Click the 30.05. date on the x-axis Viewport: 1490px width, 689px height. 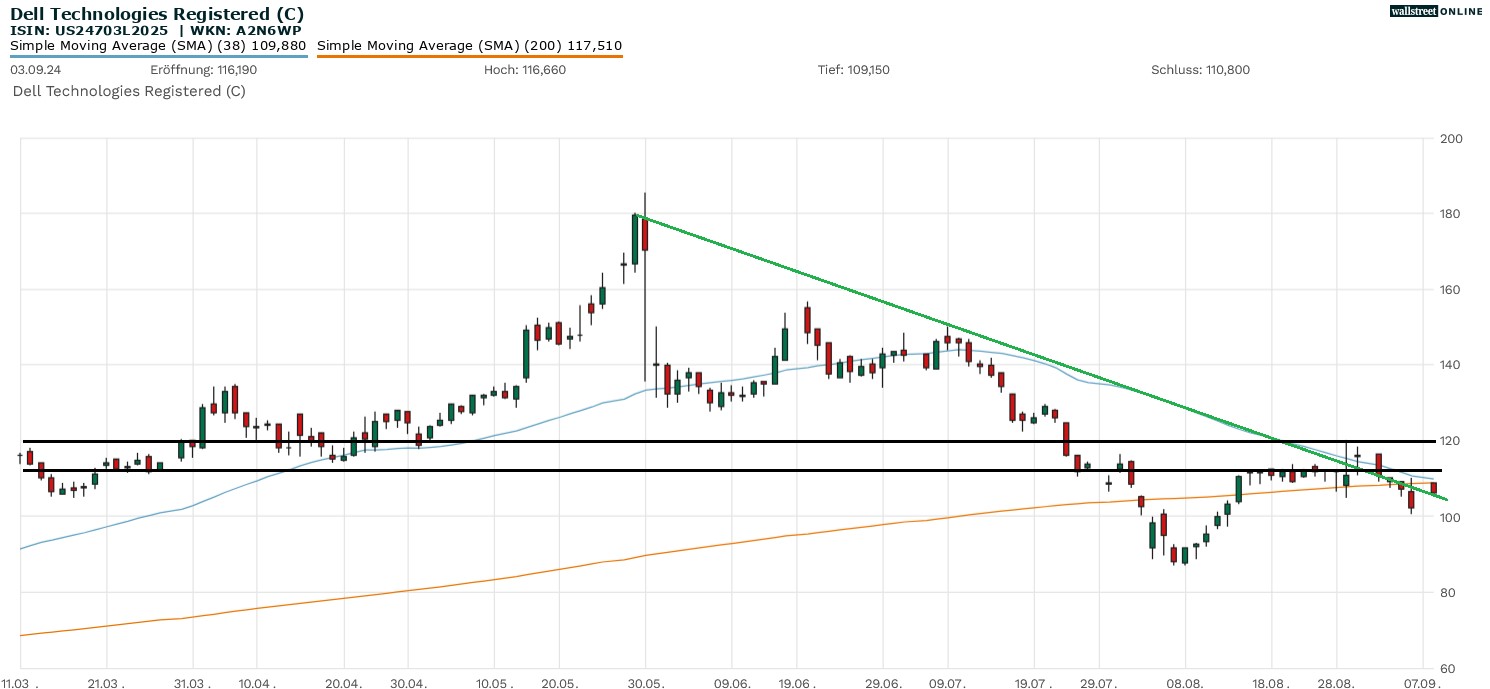[645, 681]
